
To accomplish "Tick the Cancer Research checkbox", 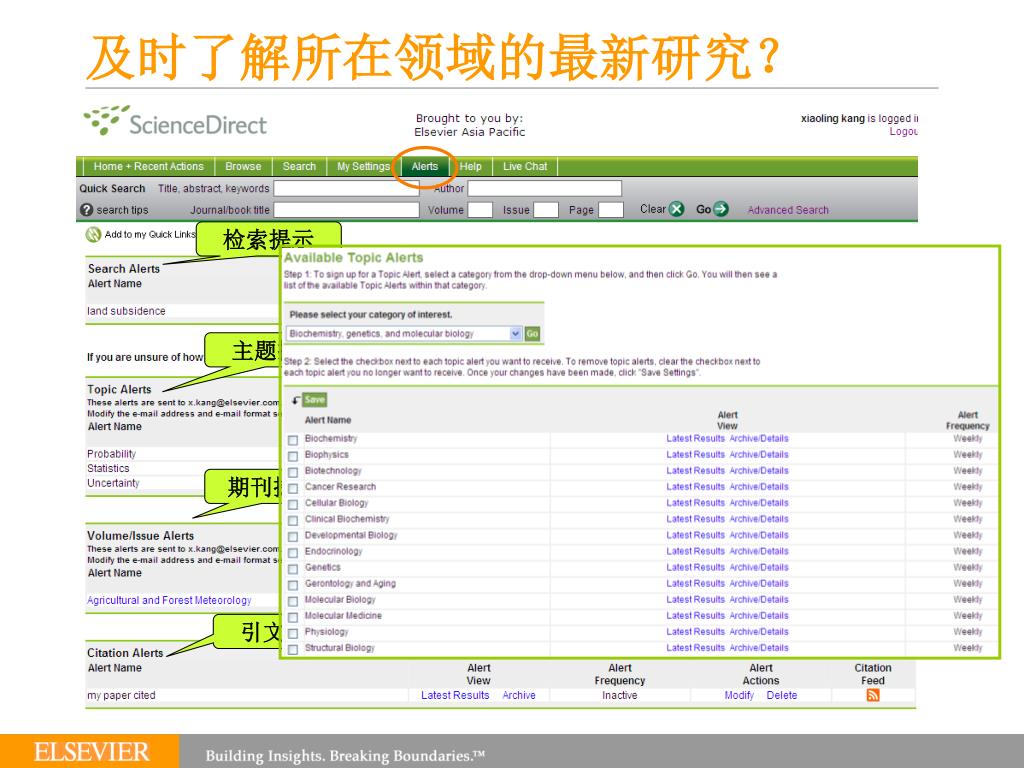I will [293, 488].
